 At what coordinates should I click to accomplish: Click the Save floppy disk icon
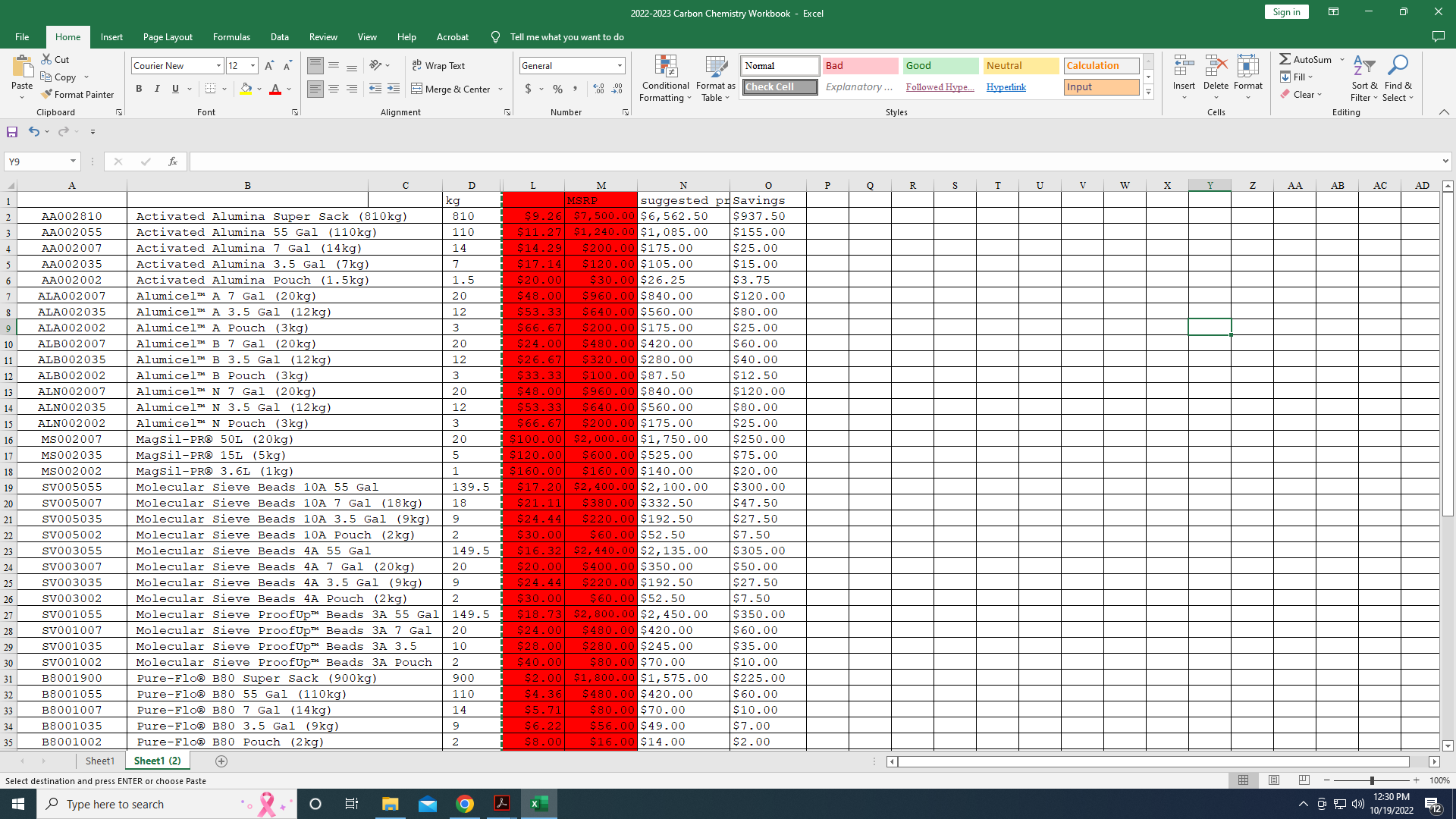click(x=12, y=132)
